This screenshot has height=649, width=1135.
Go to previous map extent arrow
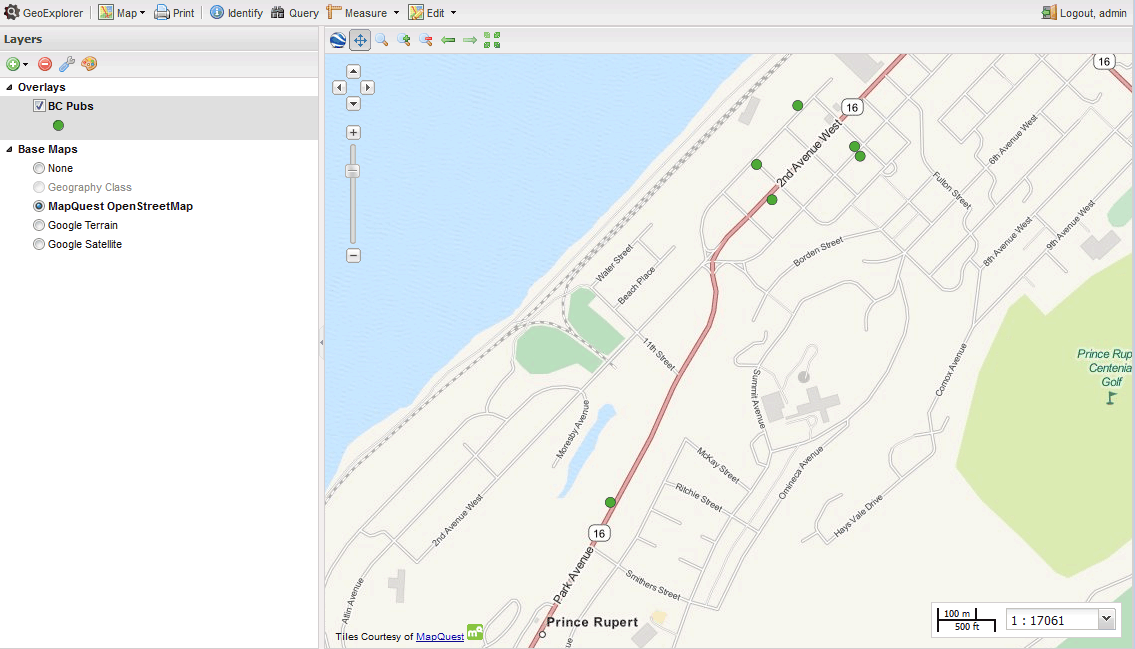[448, 40]
